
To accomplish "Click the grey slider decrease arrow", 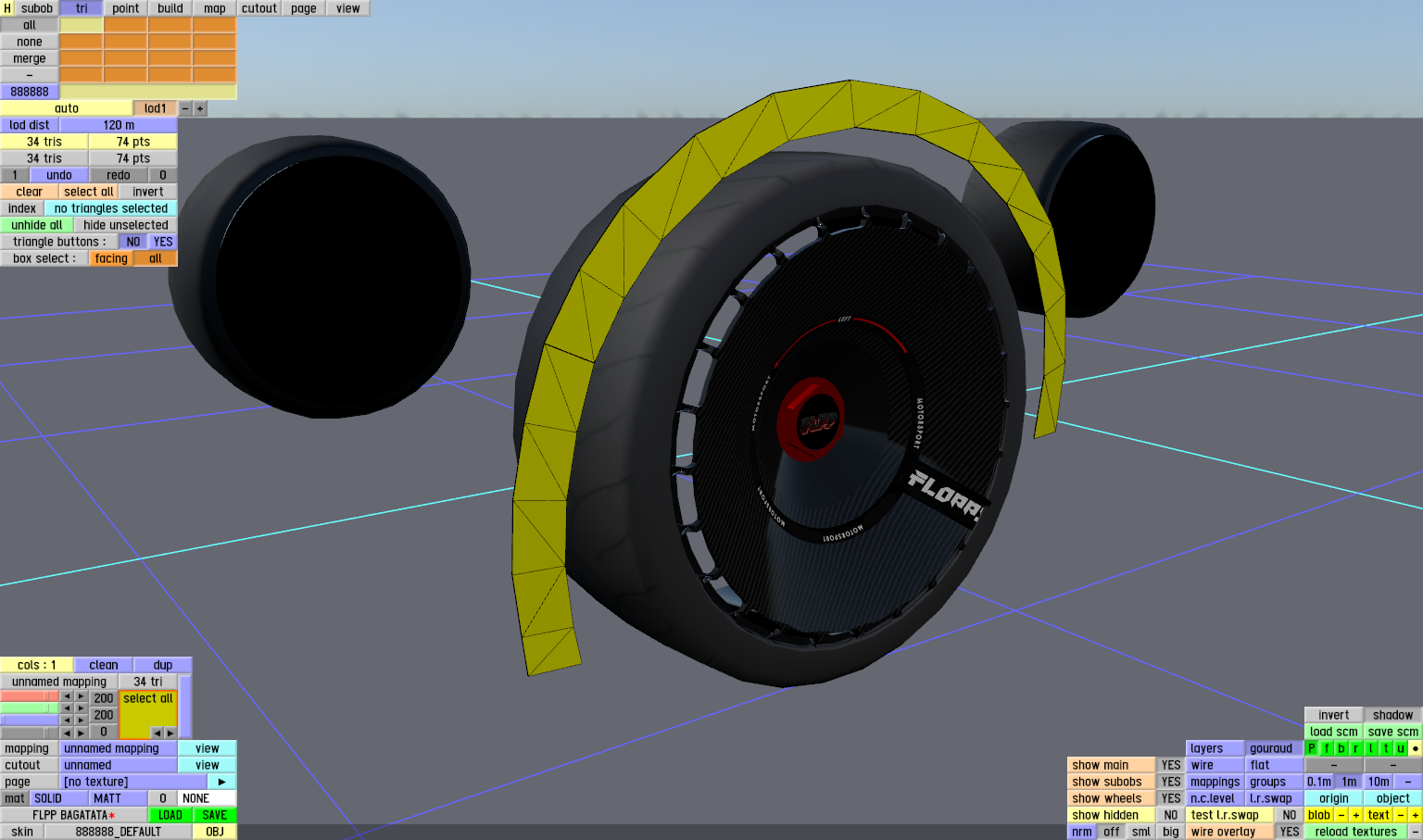I will [67, 733].
